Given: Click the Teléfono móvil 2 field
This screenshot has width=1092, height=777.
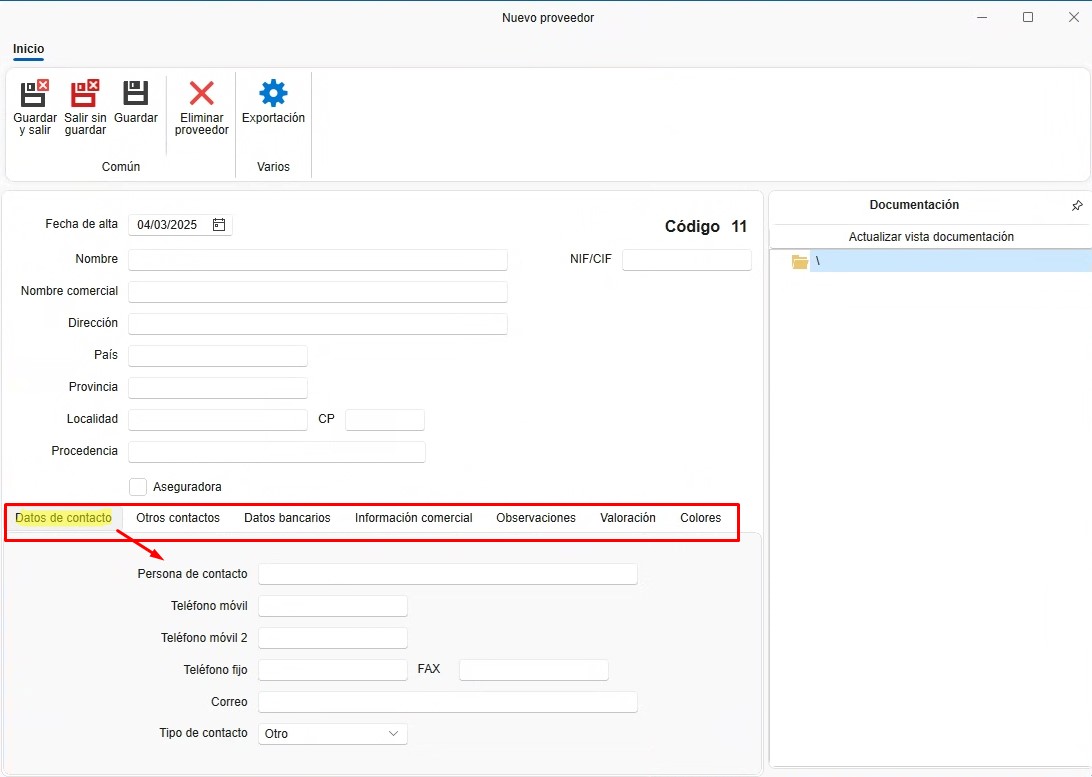Looking at the screenshot, I should (332, 638).
